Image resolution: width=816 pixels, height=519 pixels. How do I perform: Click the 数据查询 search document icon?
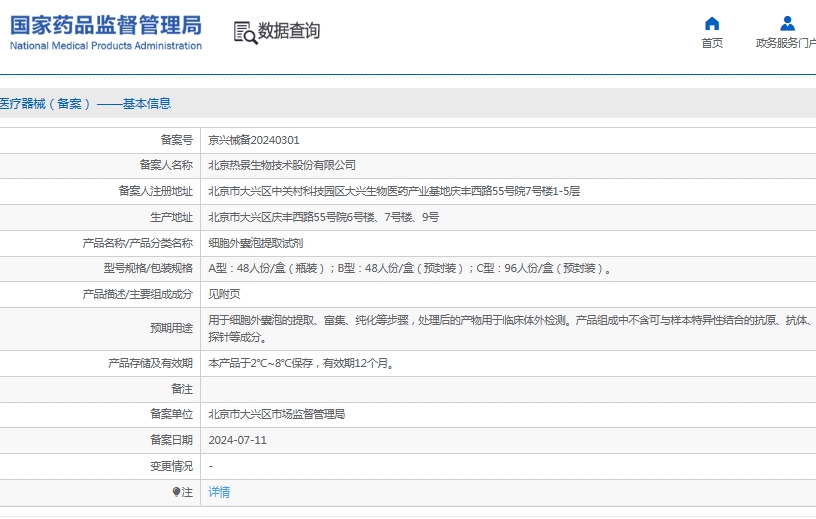click(x=245, y=33)
